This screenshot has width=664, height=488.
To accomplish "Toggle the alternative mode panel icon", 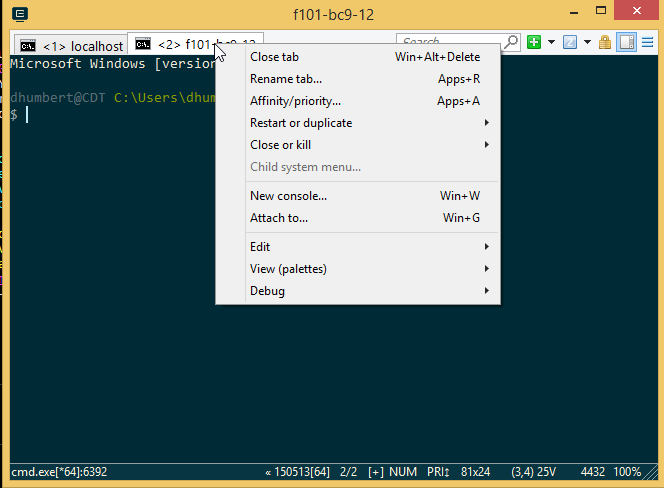I will tap(627, 43).
